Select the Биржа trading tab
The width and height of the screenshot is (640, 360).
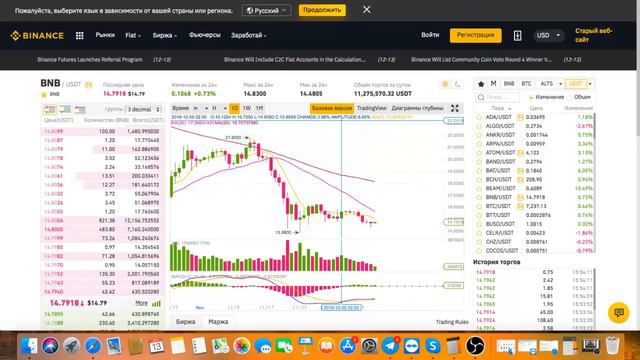[185, 322]
